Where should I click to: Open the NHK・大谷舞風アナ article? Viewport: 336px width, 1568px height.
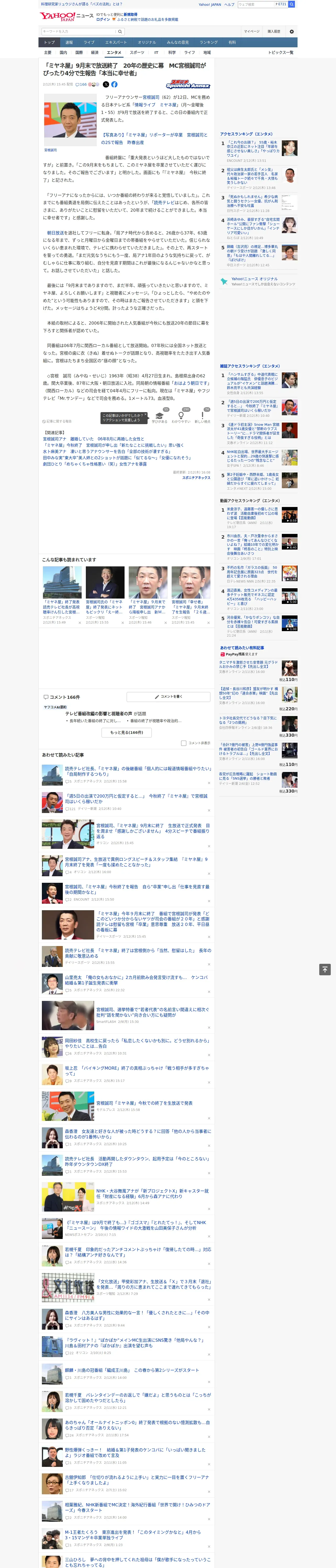pyautogui.click(x=153, y=1194)
